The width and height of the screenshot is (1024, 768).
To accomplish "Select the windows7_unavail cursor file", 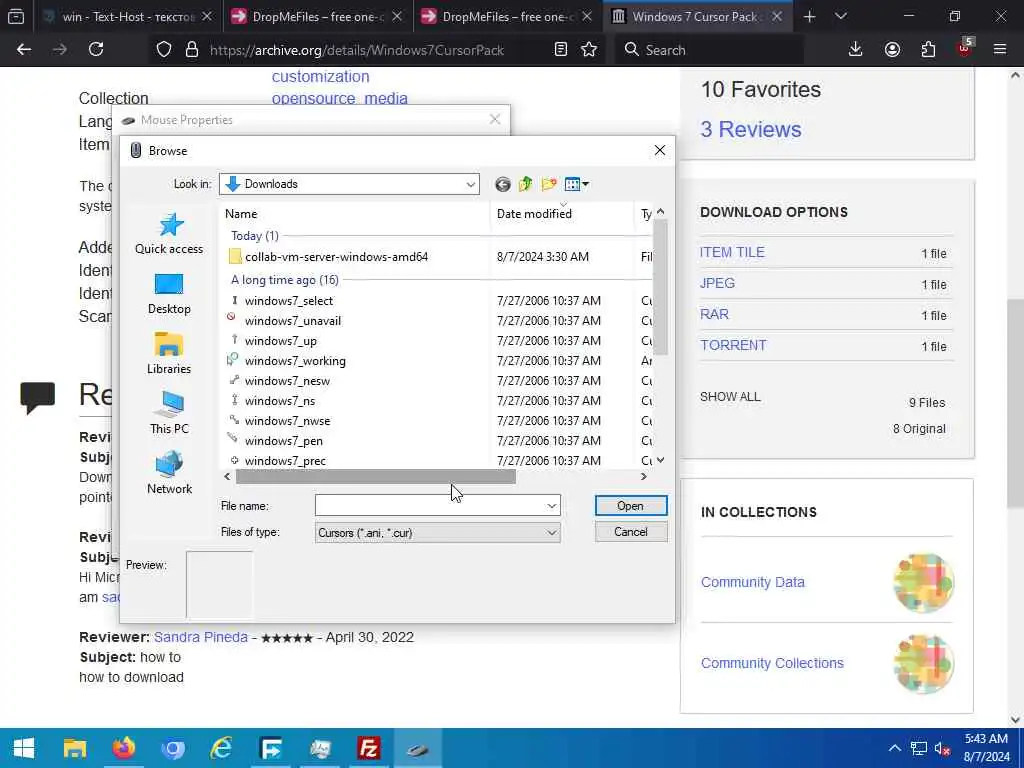I will tap(285, 321).
